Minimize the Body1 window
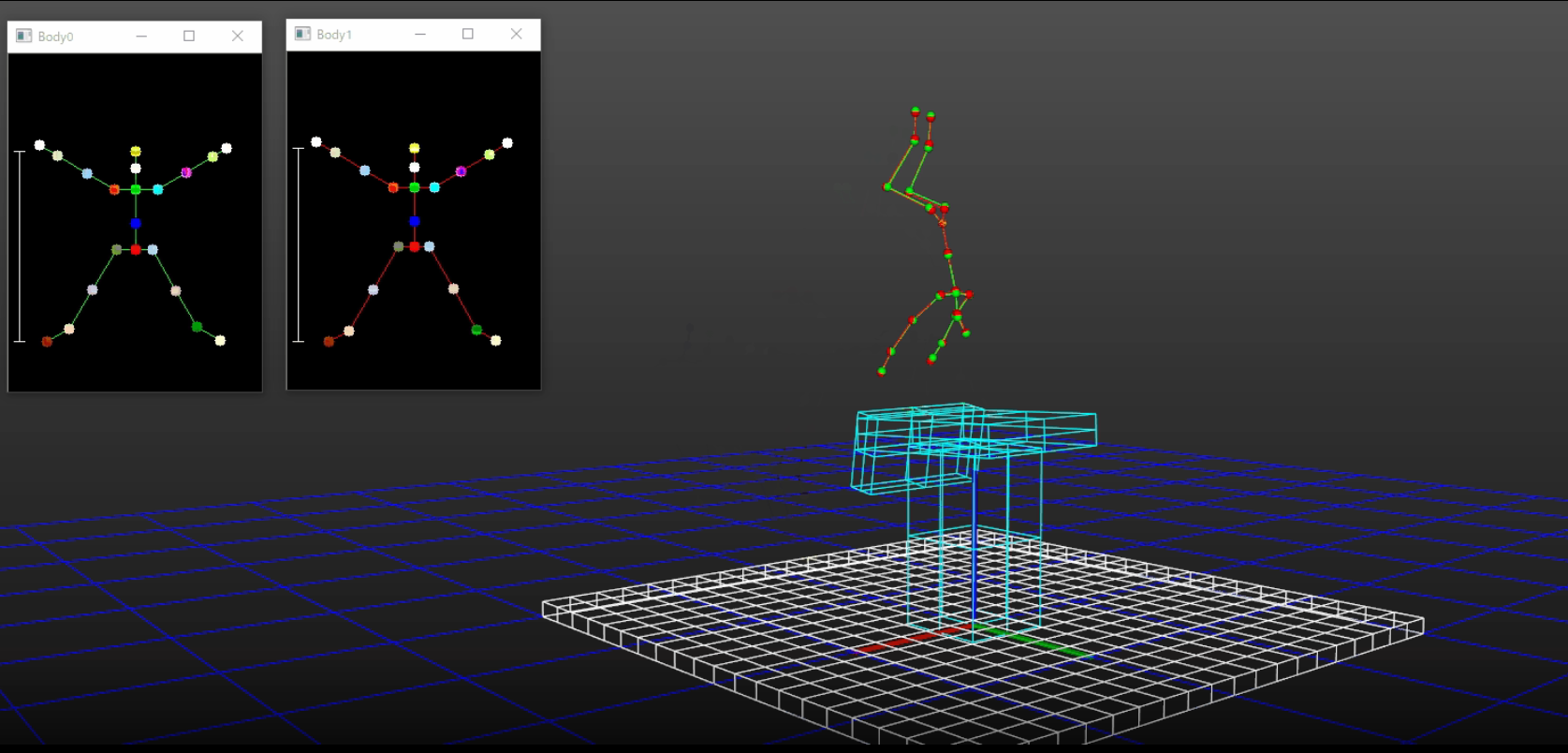 pyautogui.click(x=420, y=34)
